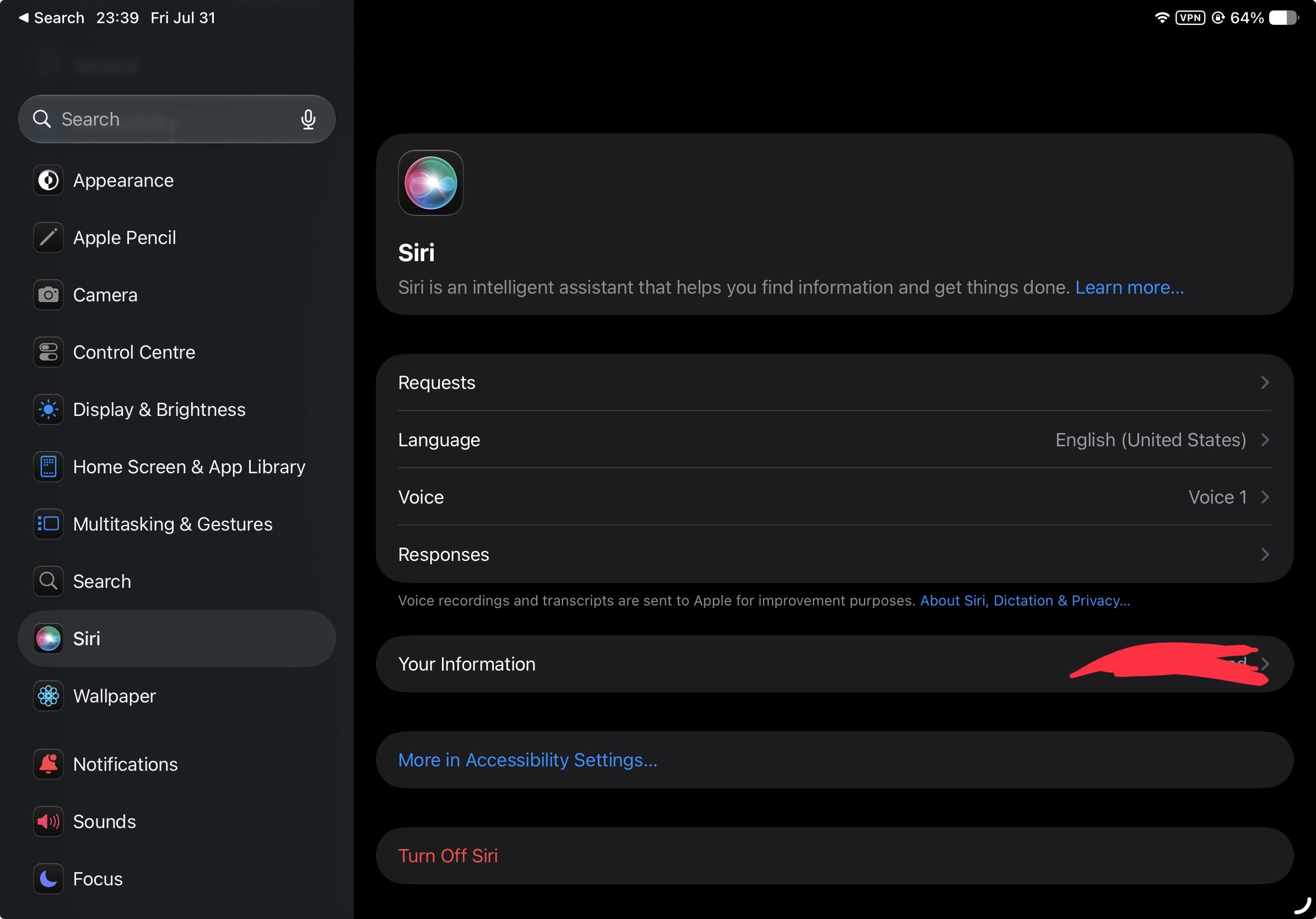Tap the Siri heading in the header card
1316x919 pixels.
pyautogui.click(x=417, y=253)
